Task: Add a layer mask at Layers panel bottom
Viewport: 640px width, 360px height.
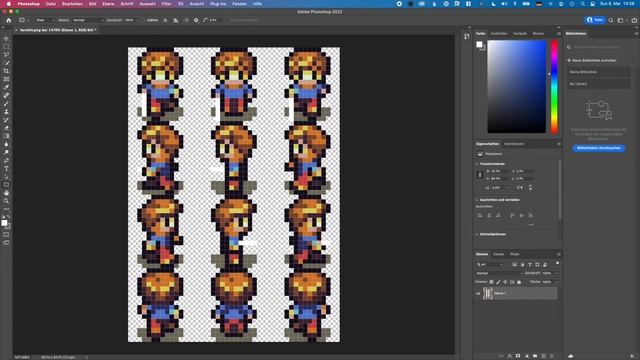Action: [518, 356]
